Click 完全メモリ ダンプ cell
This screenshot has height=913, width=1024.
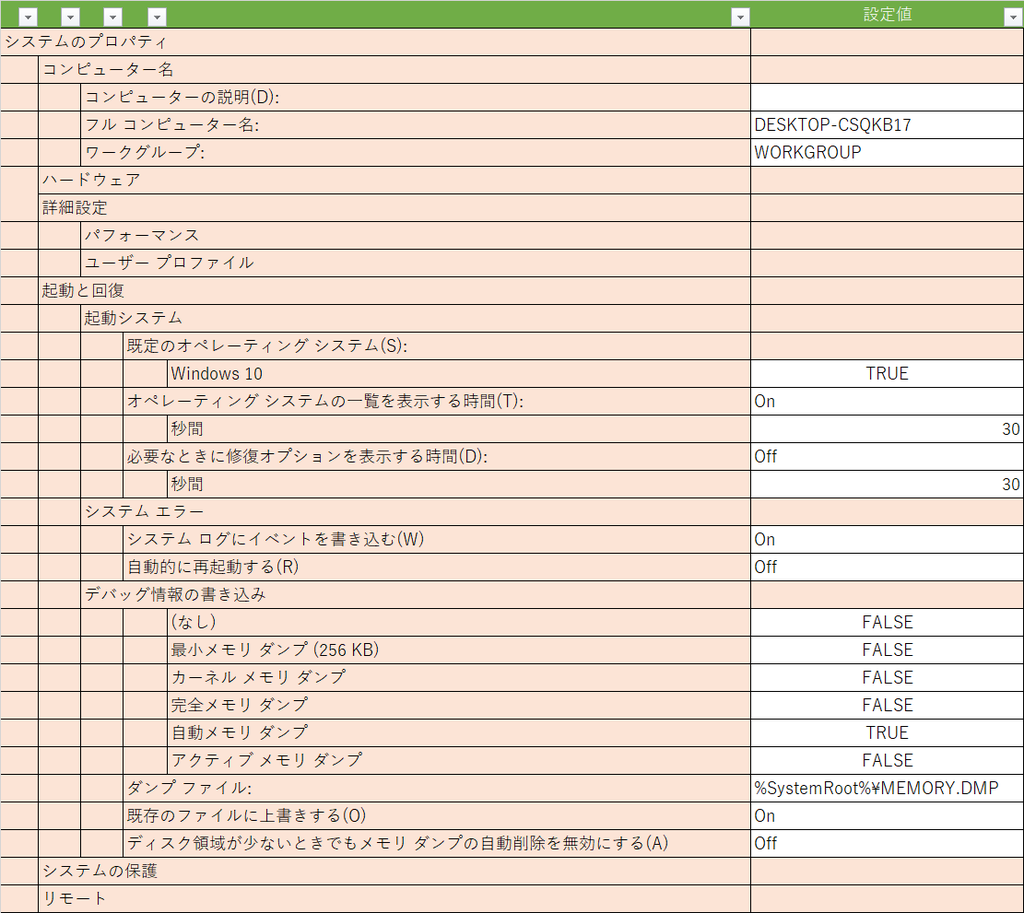coord(458,705)
